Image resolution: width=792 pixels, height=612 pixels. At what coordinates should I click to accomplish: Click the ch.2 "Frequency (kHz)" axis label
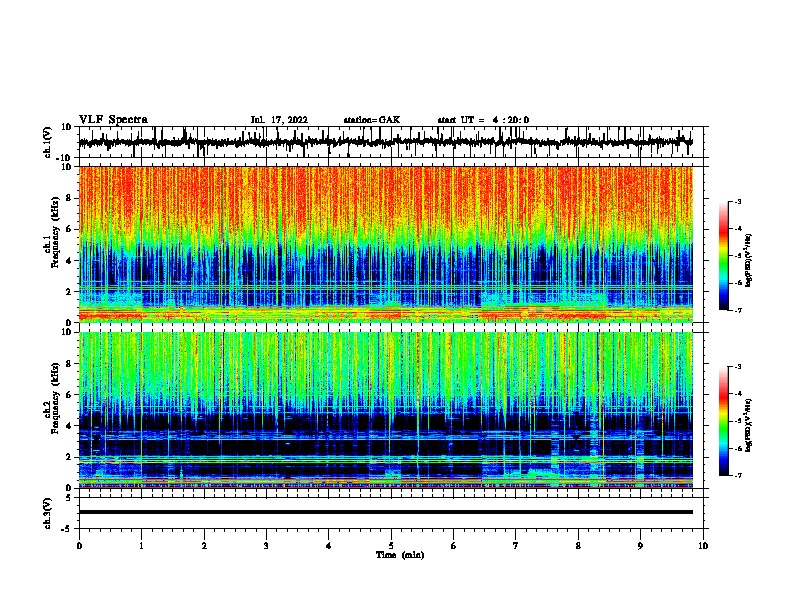coord(55,398)
